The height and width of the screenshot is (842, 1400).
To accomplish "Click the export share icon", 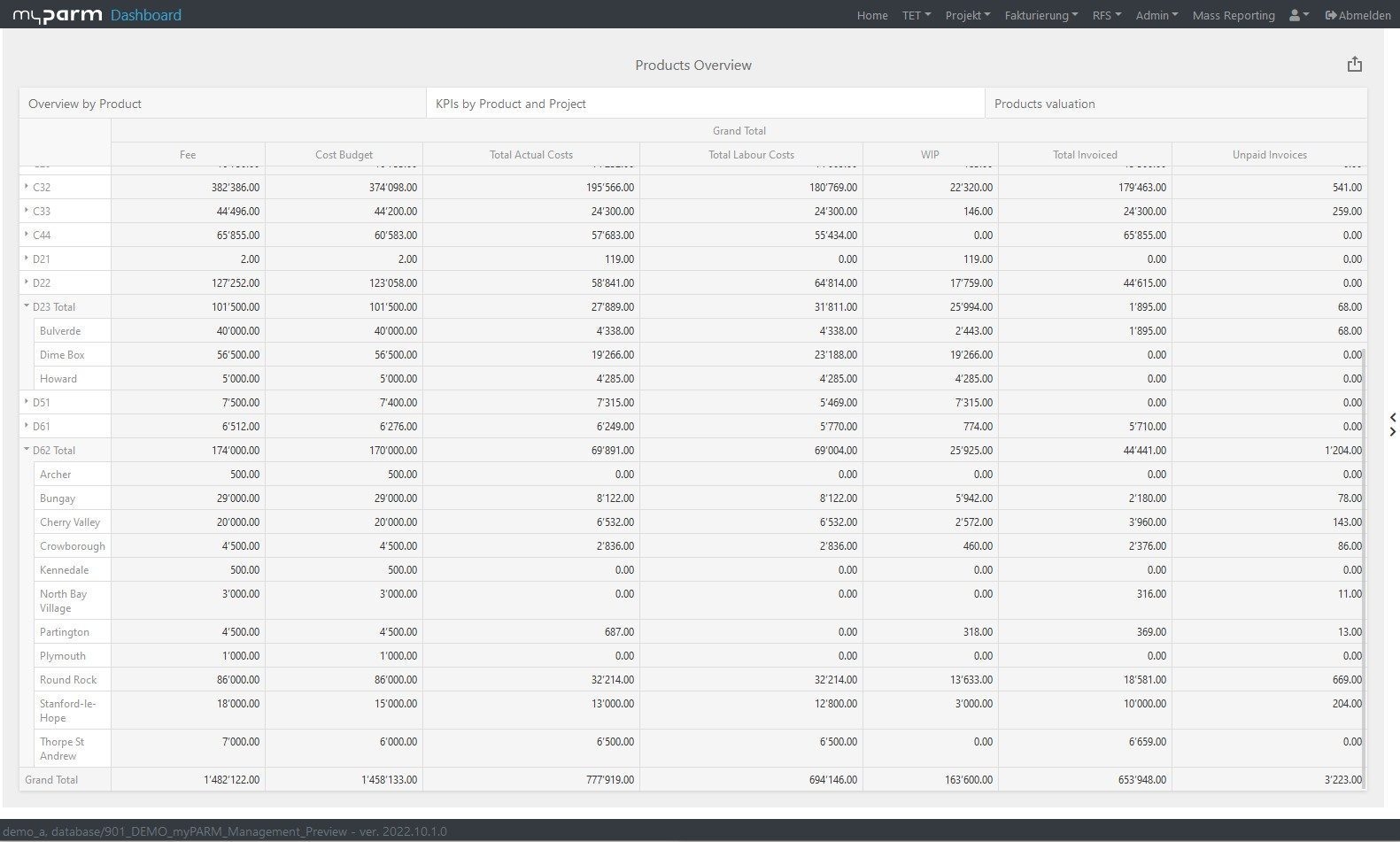I will click(1354, 65).
